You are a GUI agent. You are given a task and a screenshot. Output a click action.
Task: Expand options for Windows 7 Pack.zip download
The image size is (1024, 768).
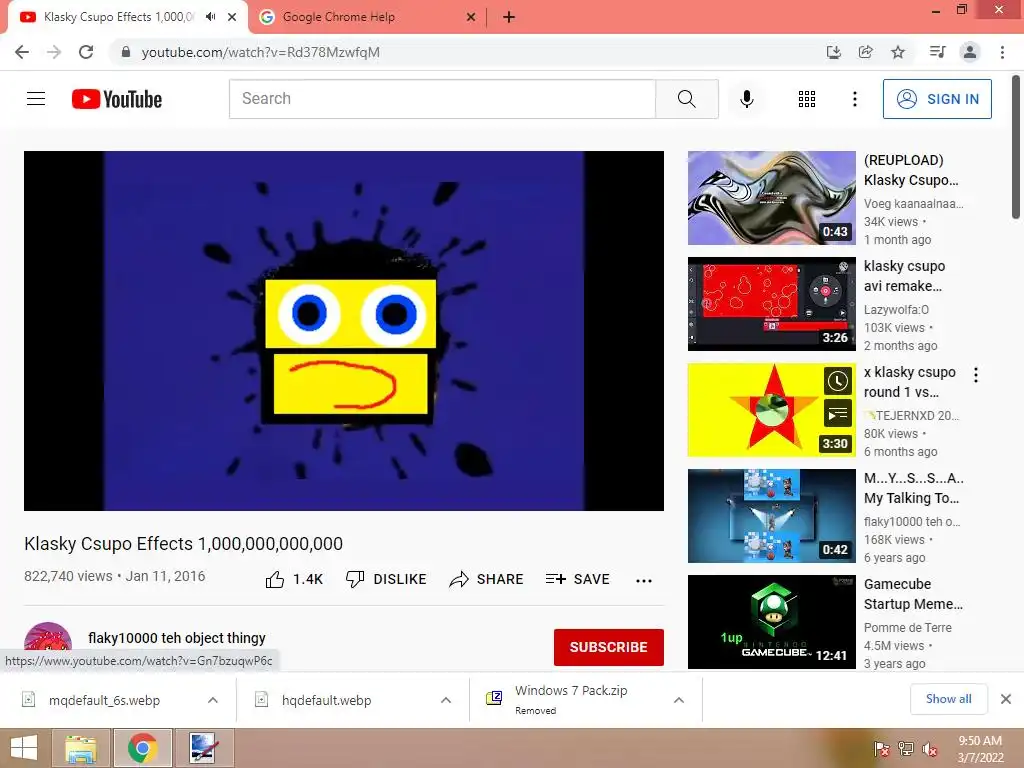point(679,700)
